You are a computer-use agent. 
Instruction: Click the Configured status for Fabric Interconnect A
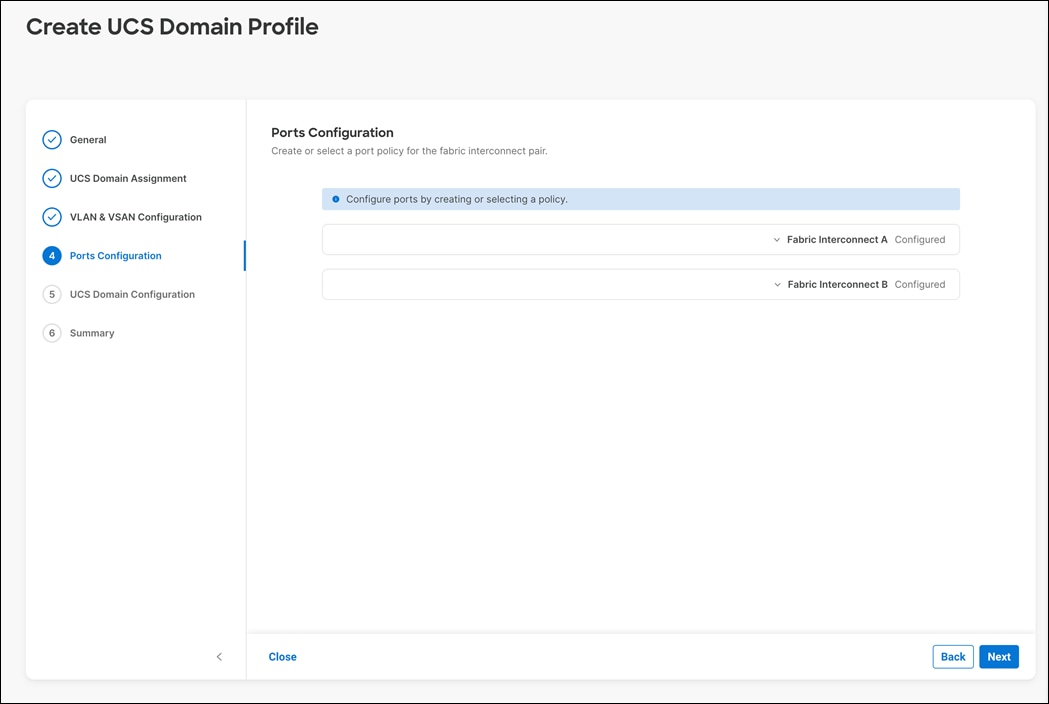(920, 239)
